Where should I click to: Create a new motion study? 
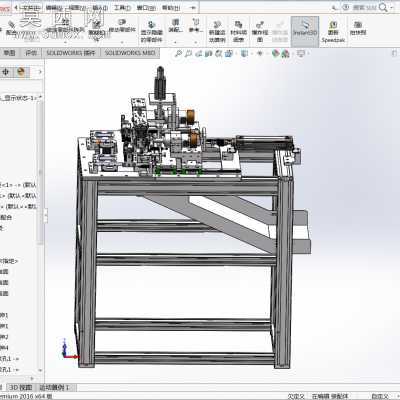pos(217,32)
